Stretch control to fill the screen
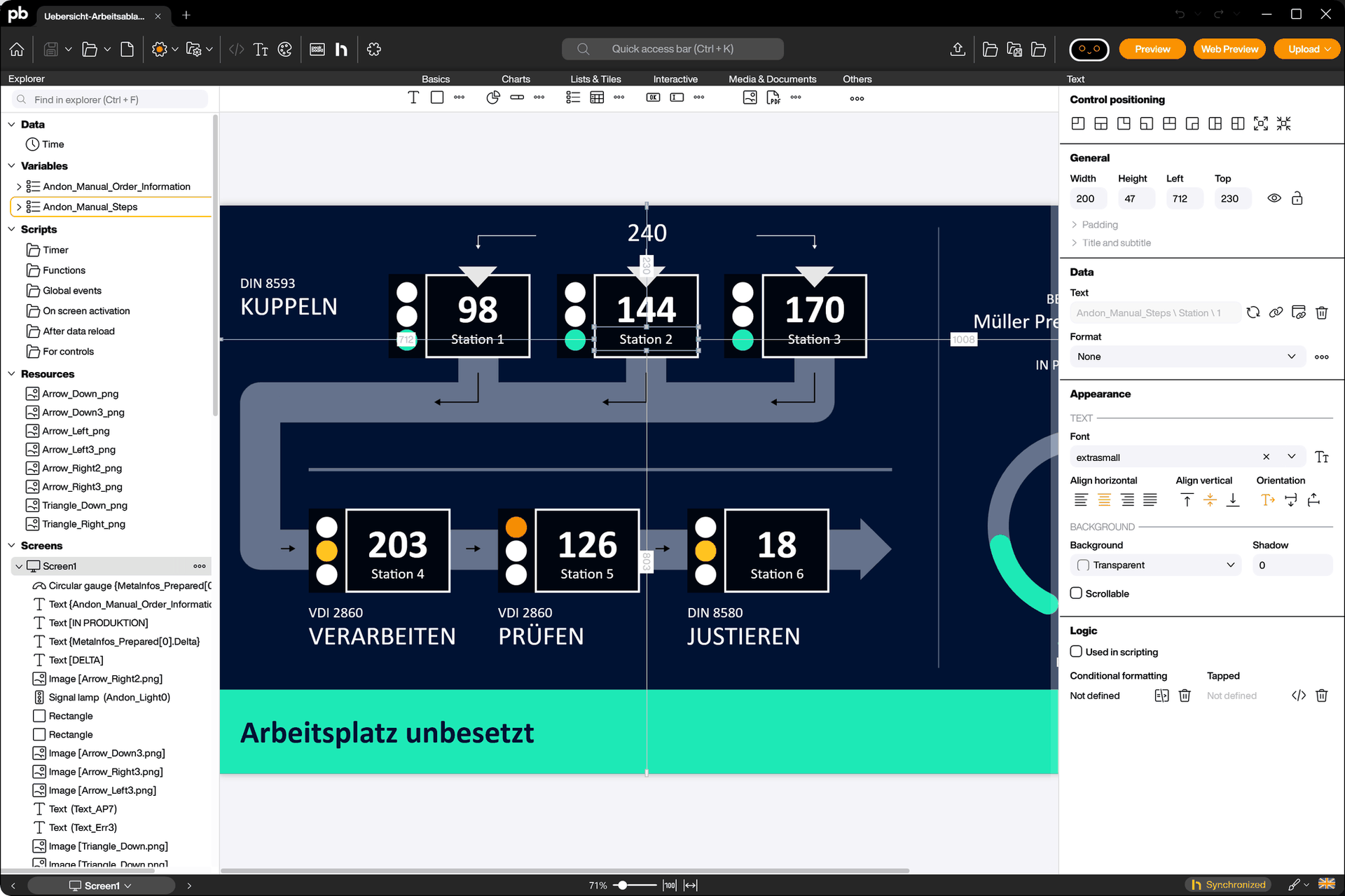 (1261, 124)
